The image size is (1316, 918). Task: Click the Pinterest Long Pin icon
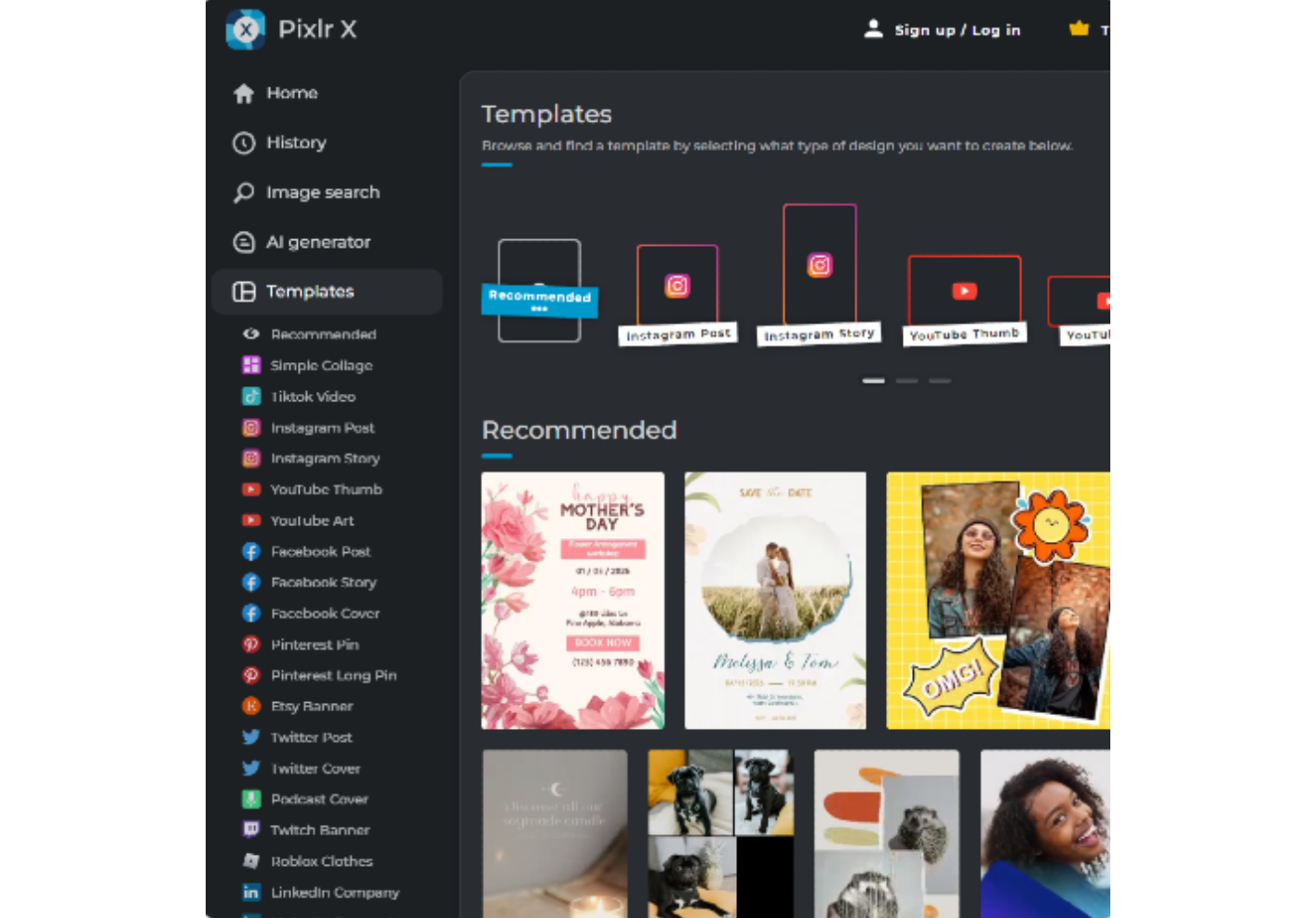point(251,675)
